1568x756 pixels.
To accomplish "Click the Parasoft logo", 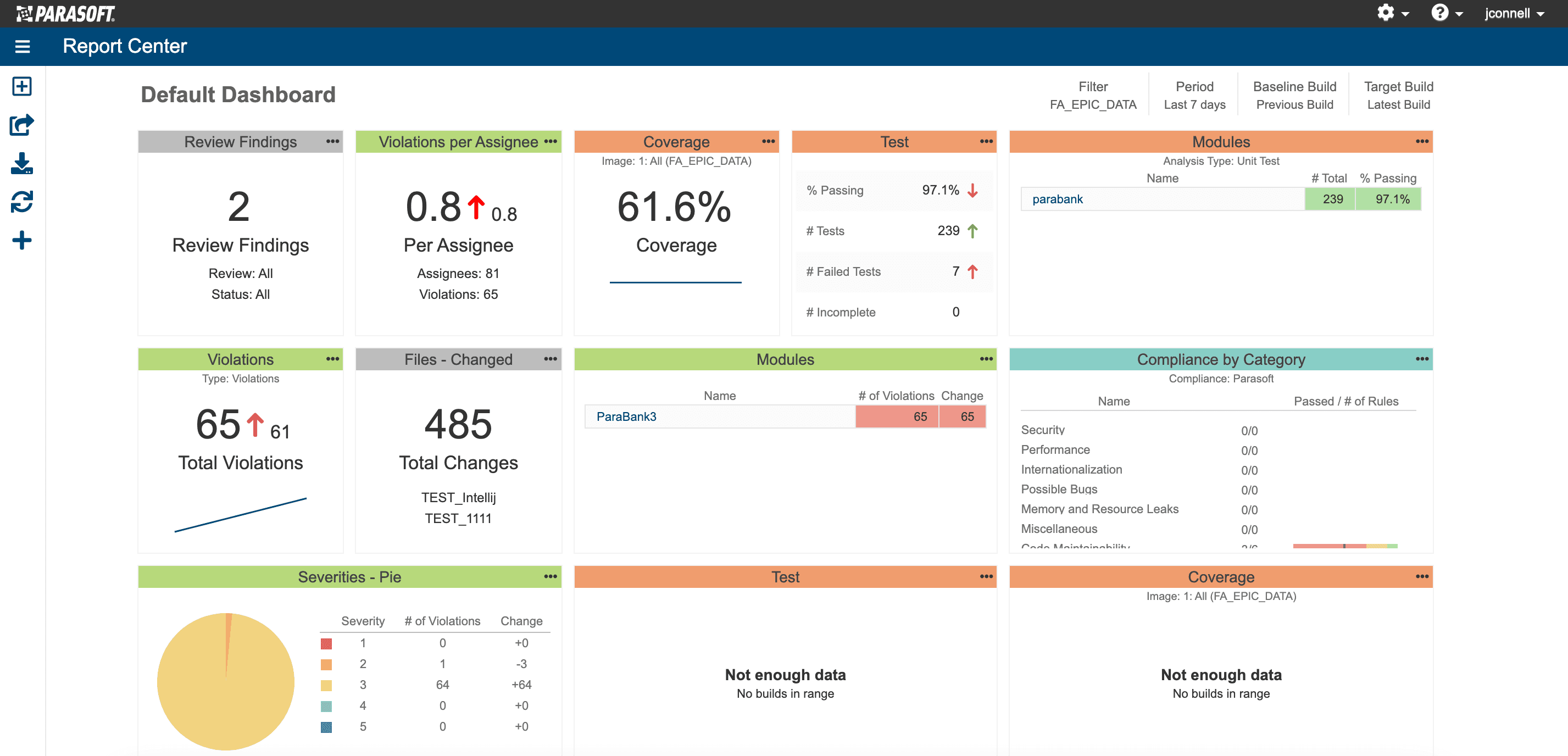I will [x=66, y=13].
